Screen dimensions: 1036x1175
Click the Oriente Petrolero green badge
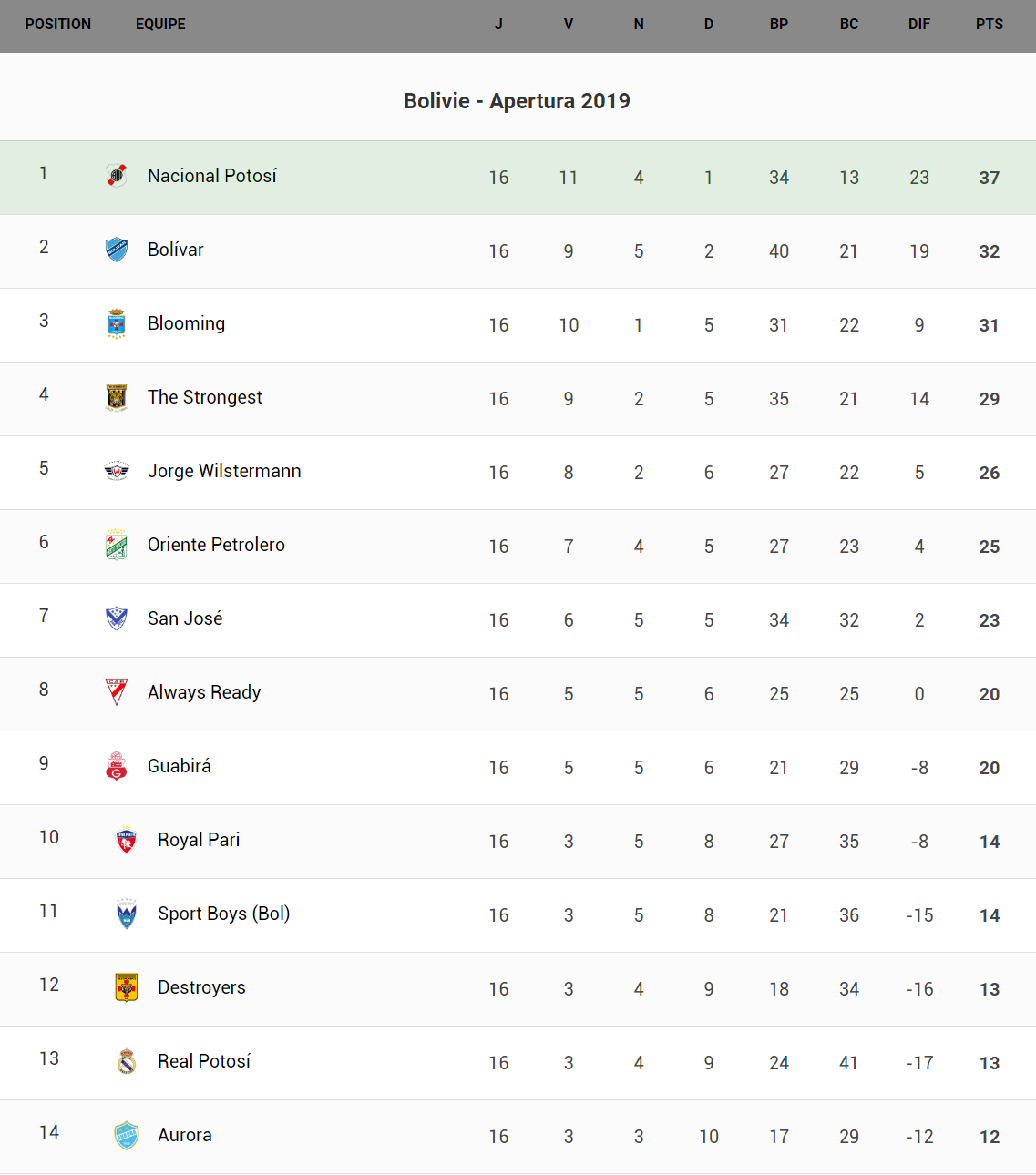[x=117, y=545]
